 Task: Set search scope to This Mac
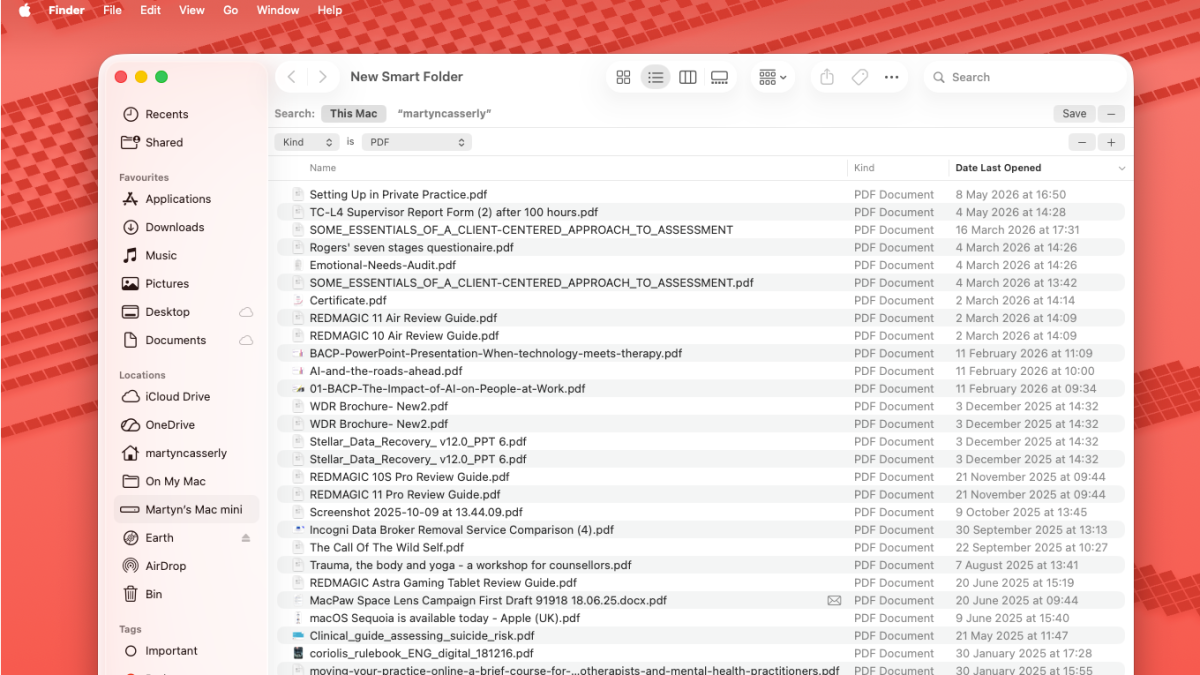(354, 114)
